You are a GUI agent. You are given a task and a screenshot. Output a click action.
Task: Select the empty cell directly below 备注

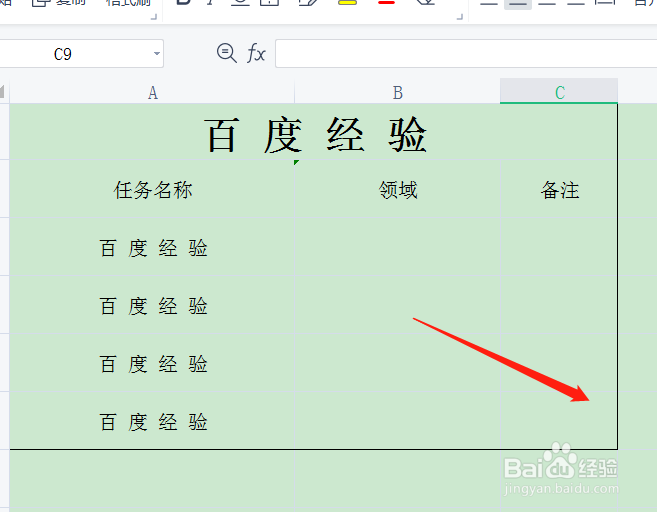point(559,247)
